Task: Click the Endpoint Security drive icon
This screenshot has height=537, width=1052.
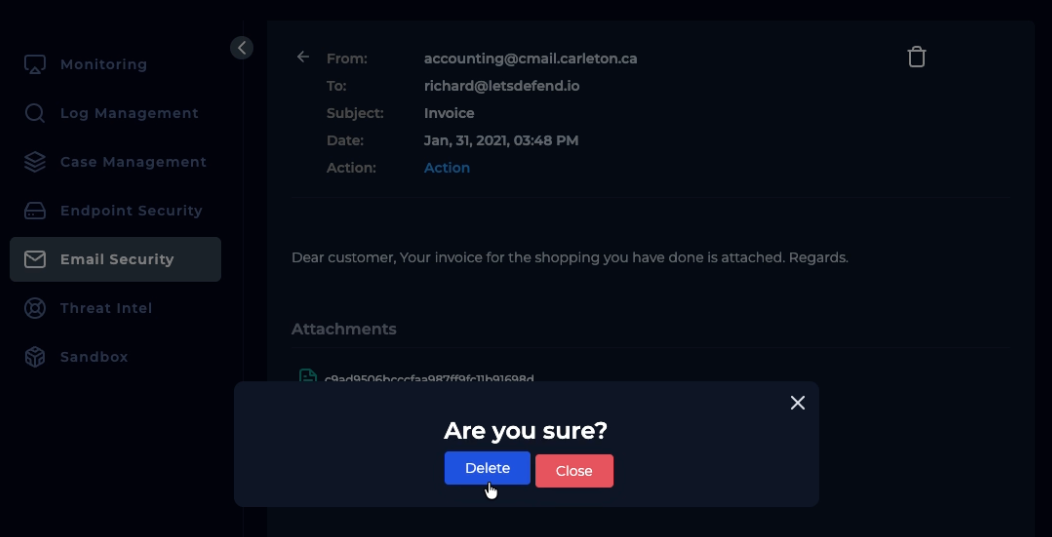Action: click(35, 211)
